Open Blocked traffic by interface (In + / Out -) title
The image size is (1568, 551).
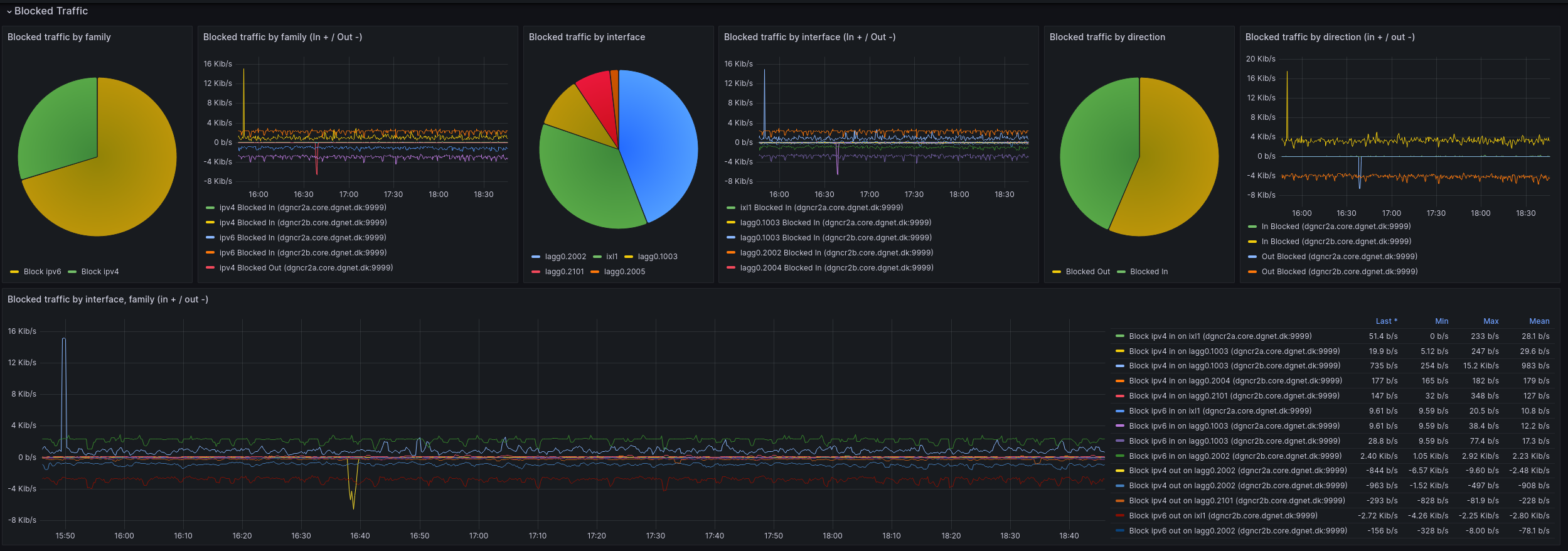809,37
